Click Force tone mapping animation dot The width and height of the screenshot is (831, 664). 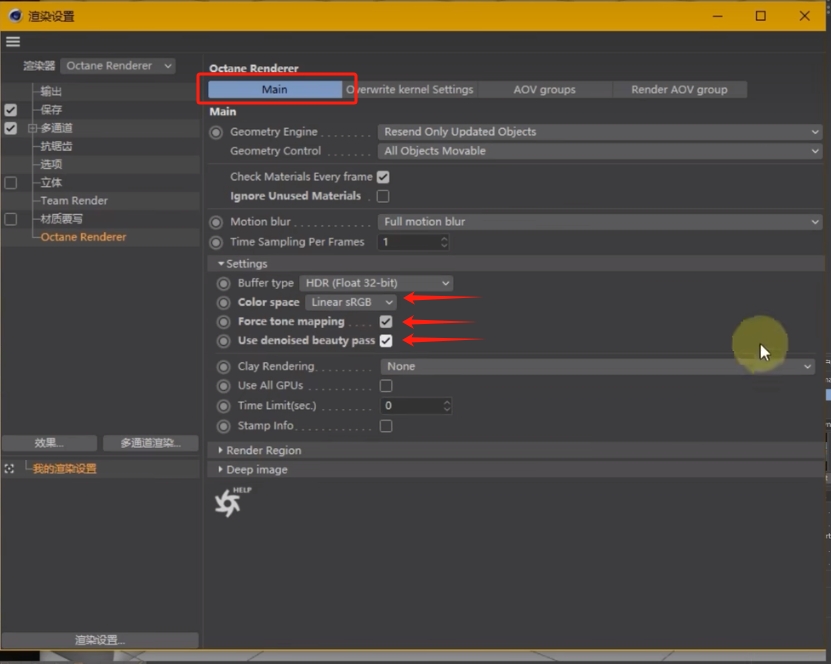tap(224, 322)
